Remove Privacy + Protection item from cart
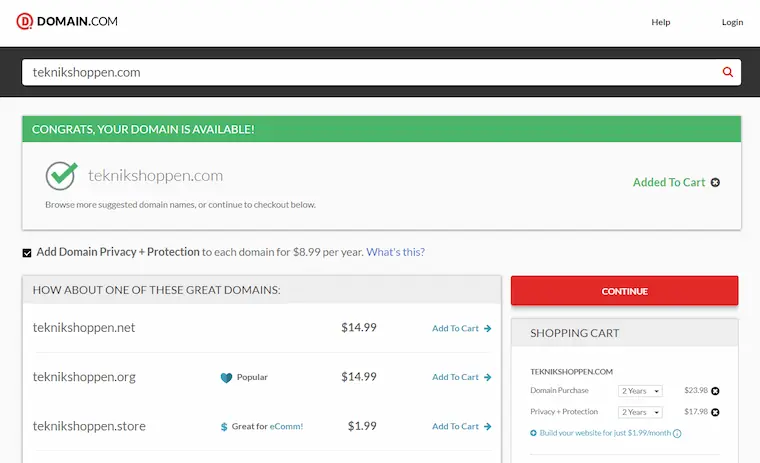The height and width of the screenshot is (463, 760). 715,412
